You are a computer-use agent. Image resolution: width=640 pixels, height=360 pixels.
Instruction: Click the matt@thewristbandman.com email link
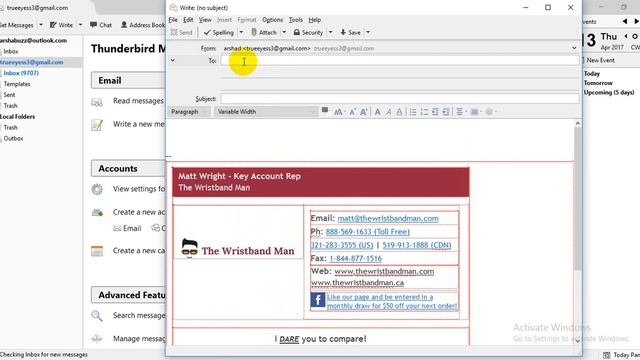coord(388,218)
